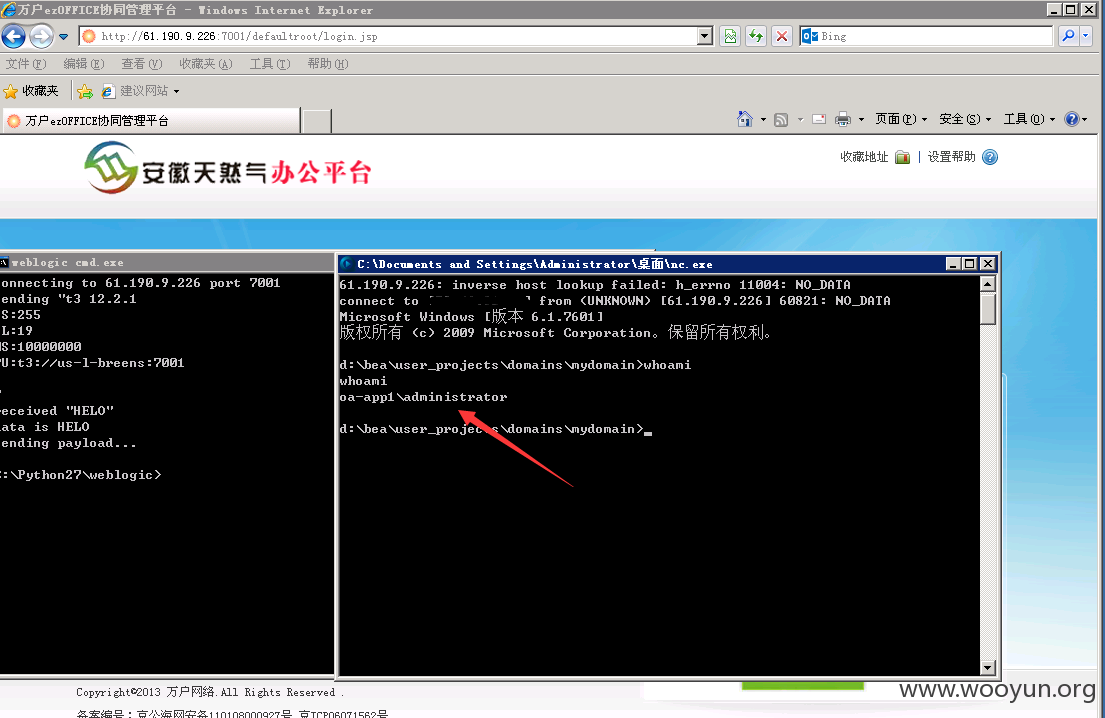The width and height of the screenshot is (1105, 718).
Task: Open the search provider dropdown arrow
Action: (x=1085, y=36)
